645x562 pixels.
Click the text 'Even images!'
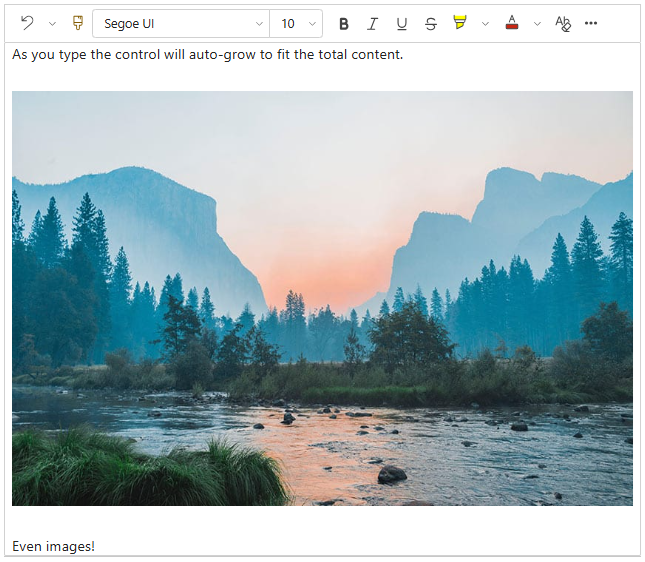tap(53, 546)
